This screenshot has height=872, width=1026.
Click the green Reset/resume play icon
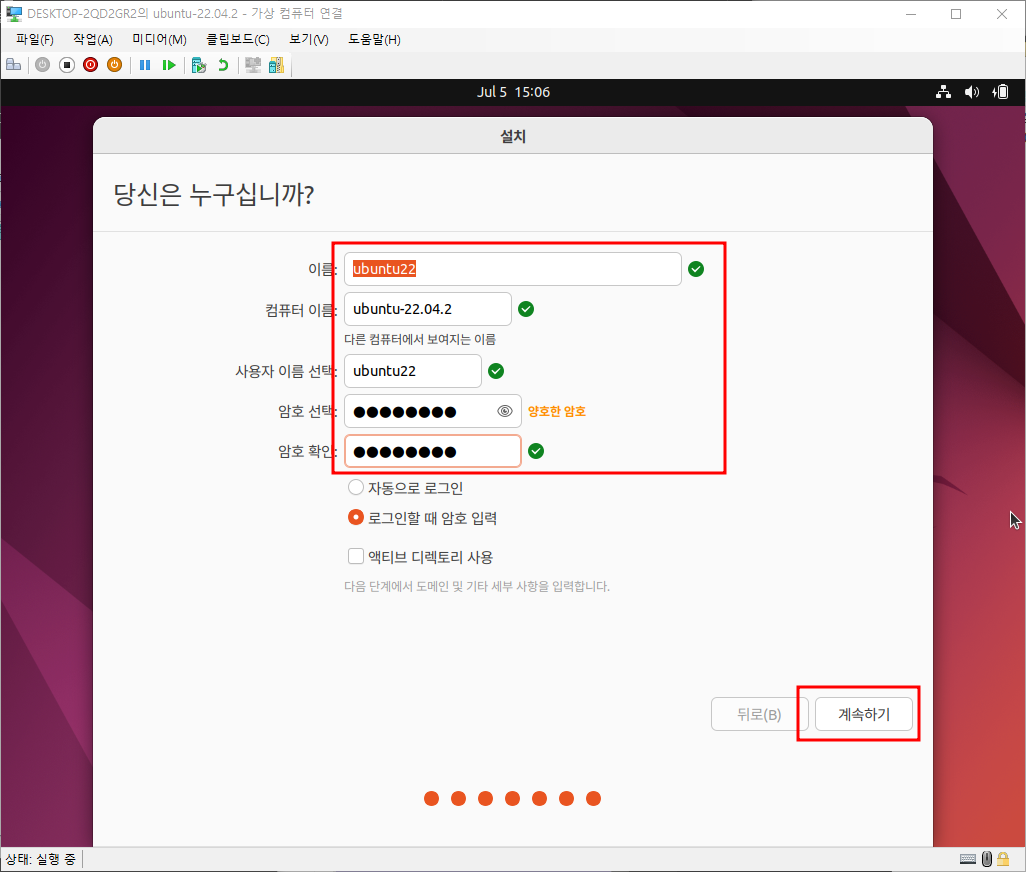[x=169, y=65]
